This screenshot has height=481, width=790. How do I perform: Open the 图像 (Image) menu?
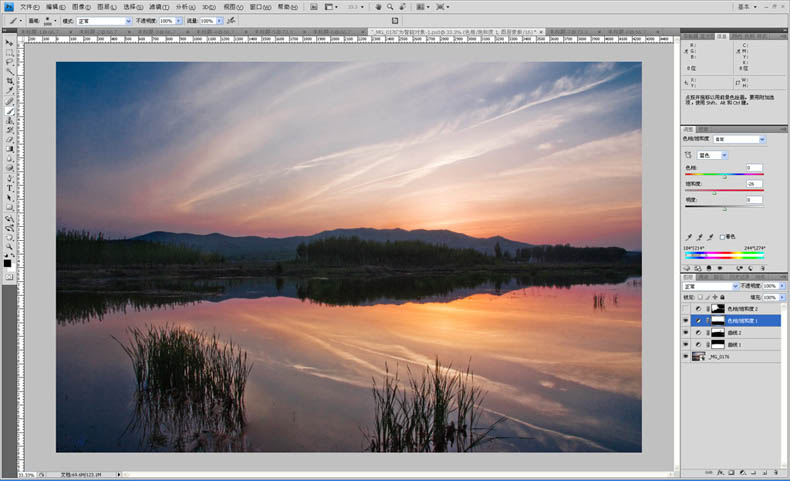81,7
